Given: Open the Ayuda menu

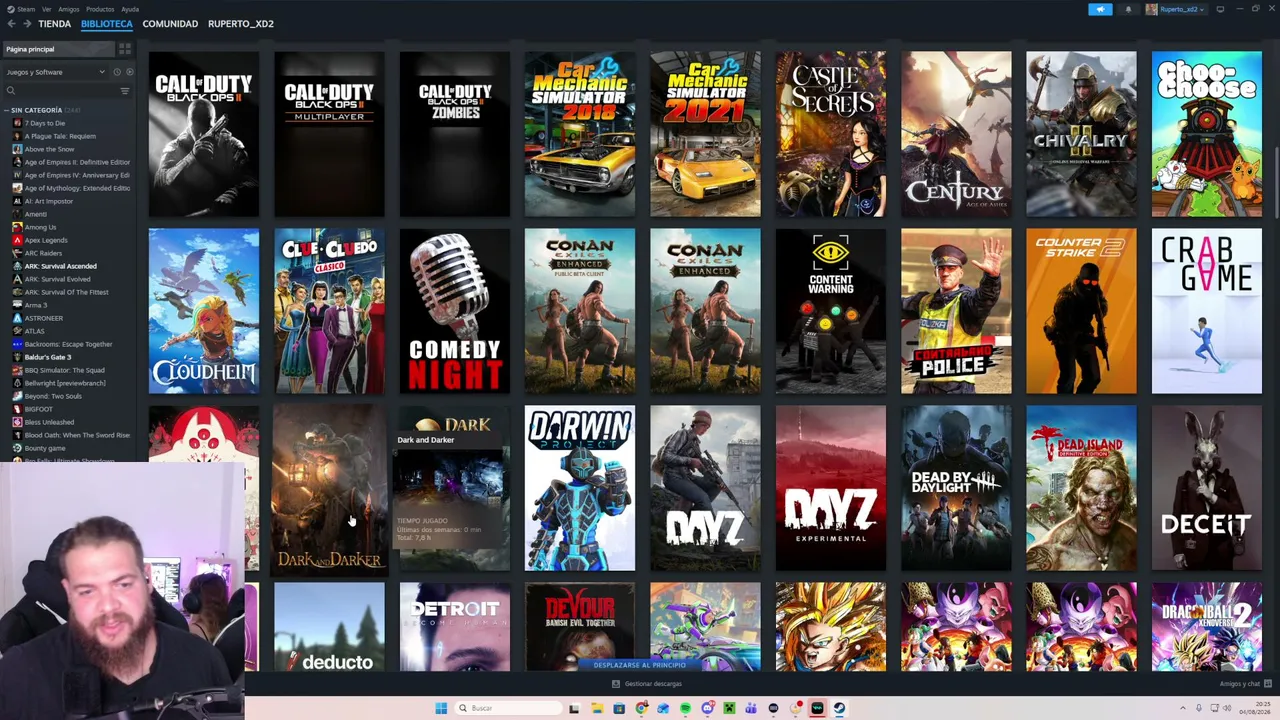Looking at the screenshot, I should tap(130, 9).
